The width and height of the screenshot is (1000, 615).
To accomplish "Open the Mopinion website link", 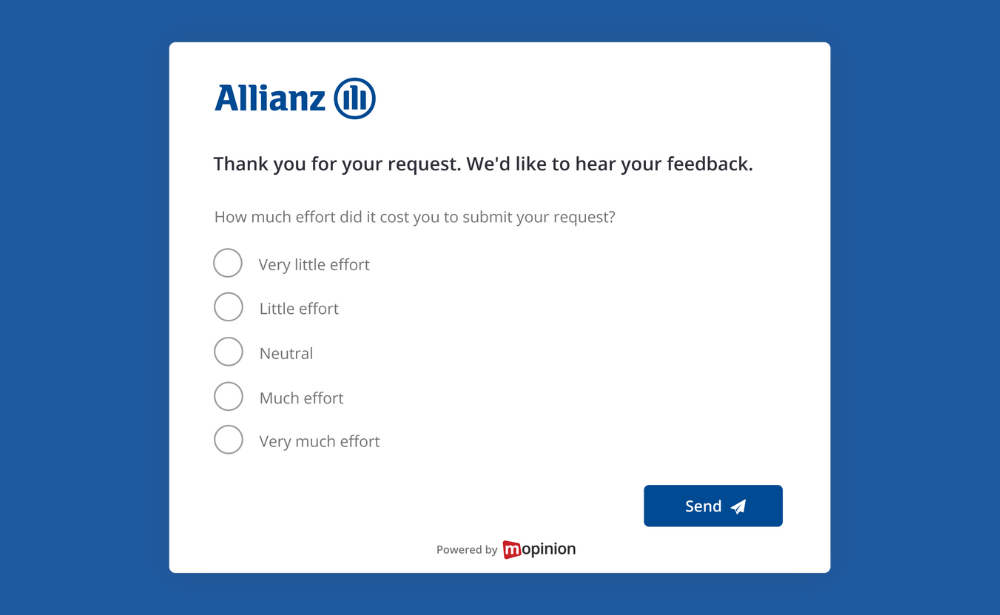I will 540,549.
